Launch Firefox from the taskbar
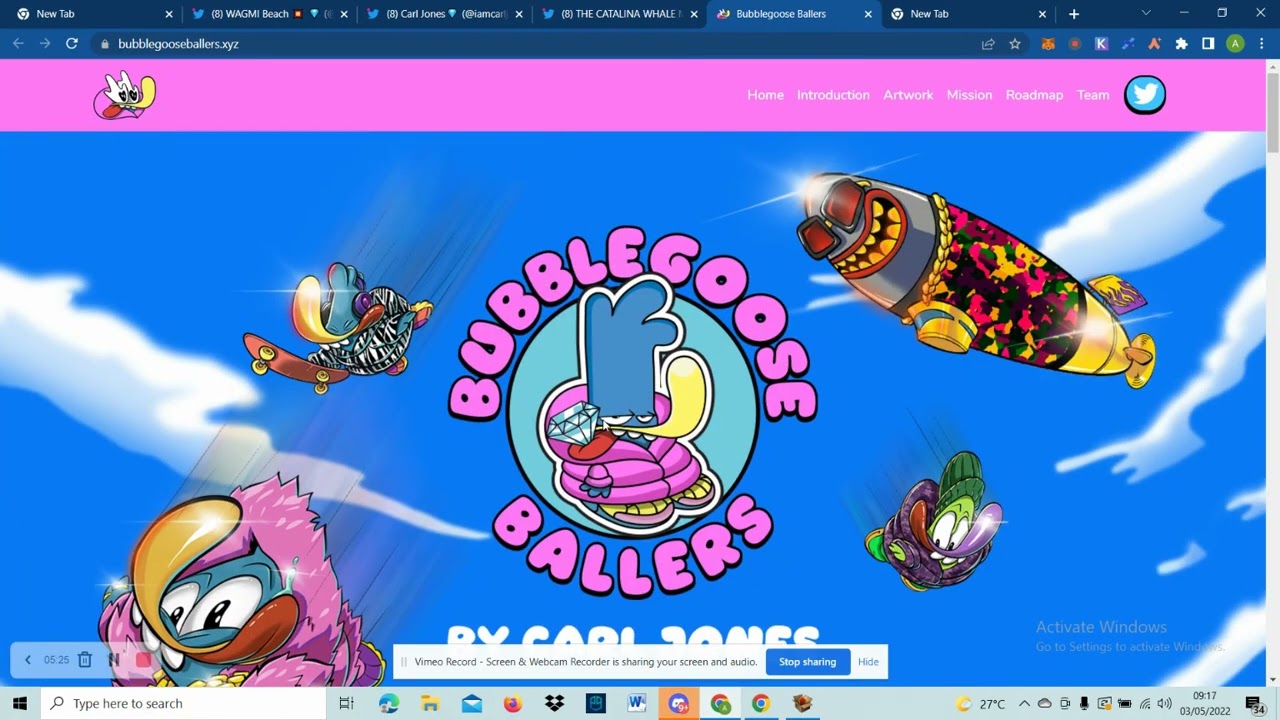Screen dimensions: 1280x720 (512, 703)
